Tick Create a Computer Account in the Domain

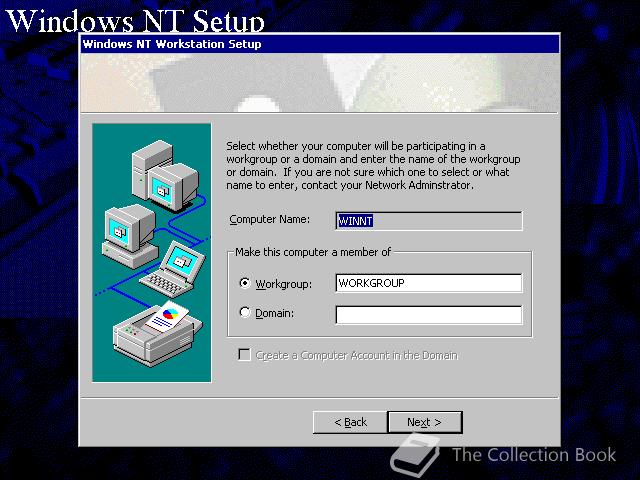tap(244, 354)
